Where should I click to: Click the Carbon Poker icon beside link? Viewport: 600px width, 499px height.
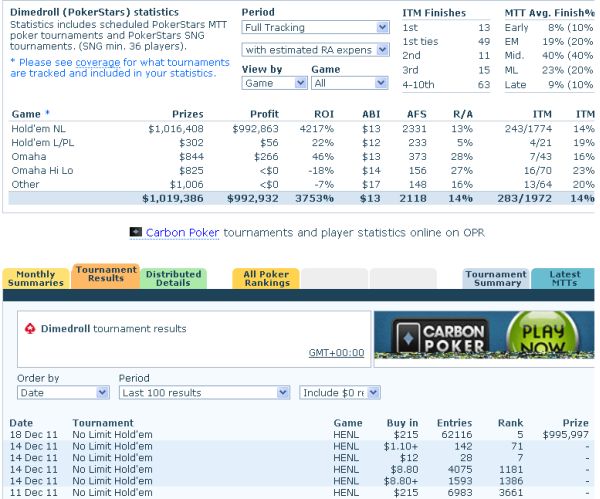[x=136, y=232]
